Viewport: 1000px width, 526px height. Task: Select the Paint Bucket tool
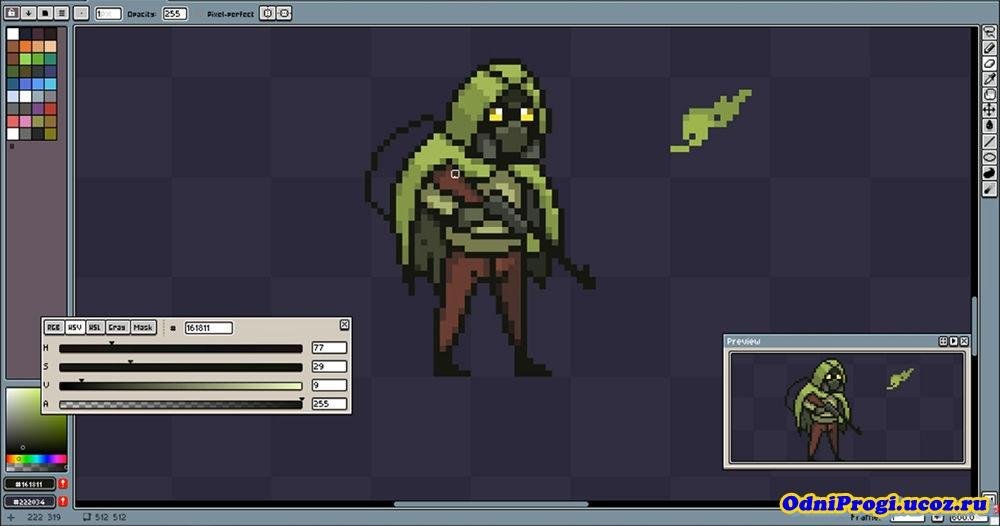pos(990,125)
